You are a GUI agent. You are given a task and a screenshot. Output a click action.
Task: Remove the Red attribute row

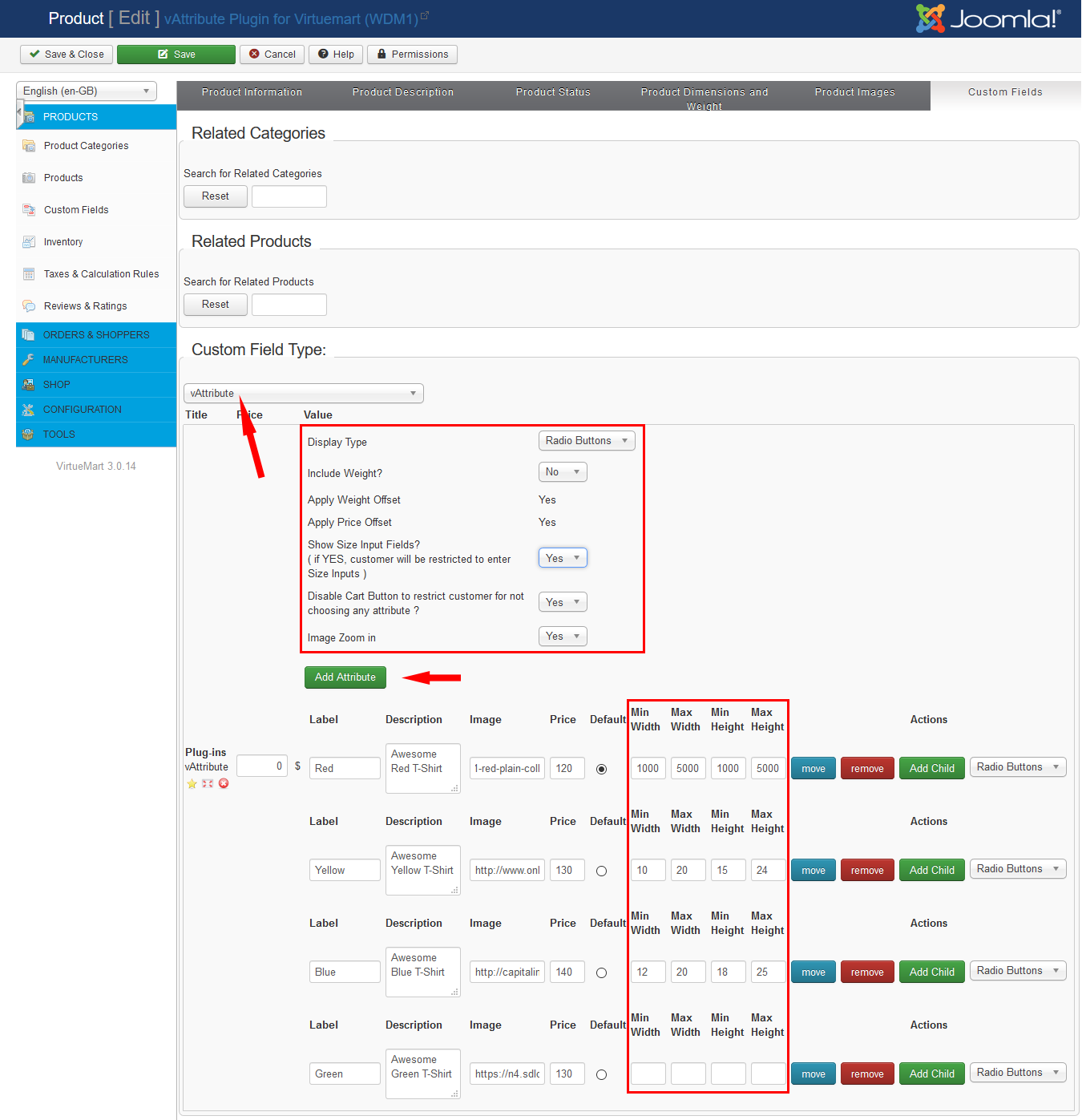point(866,768)
